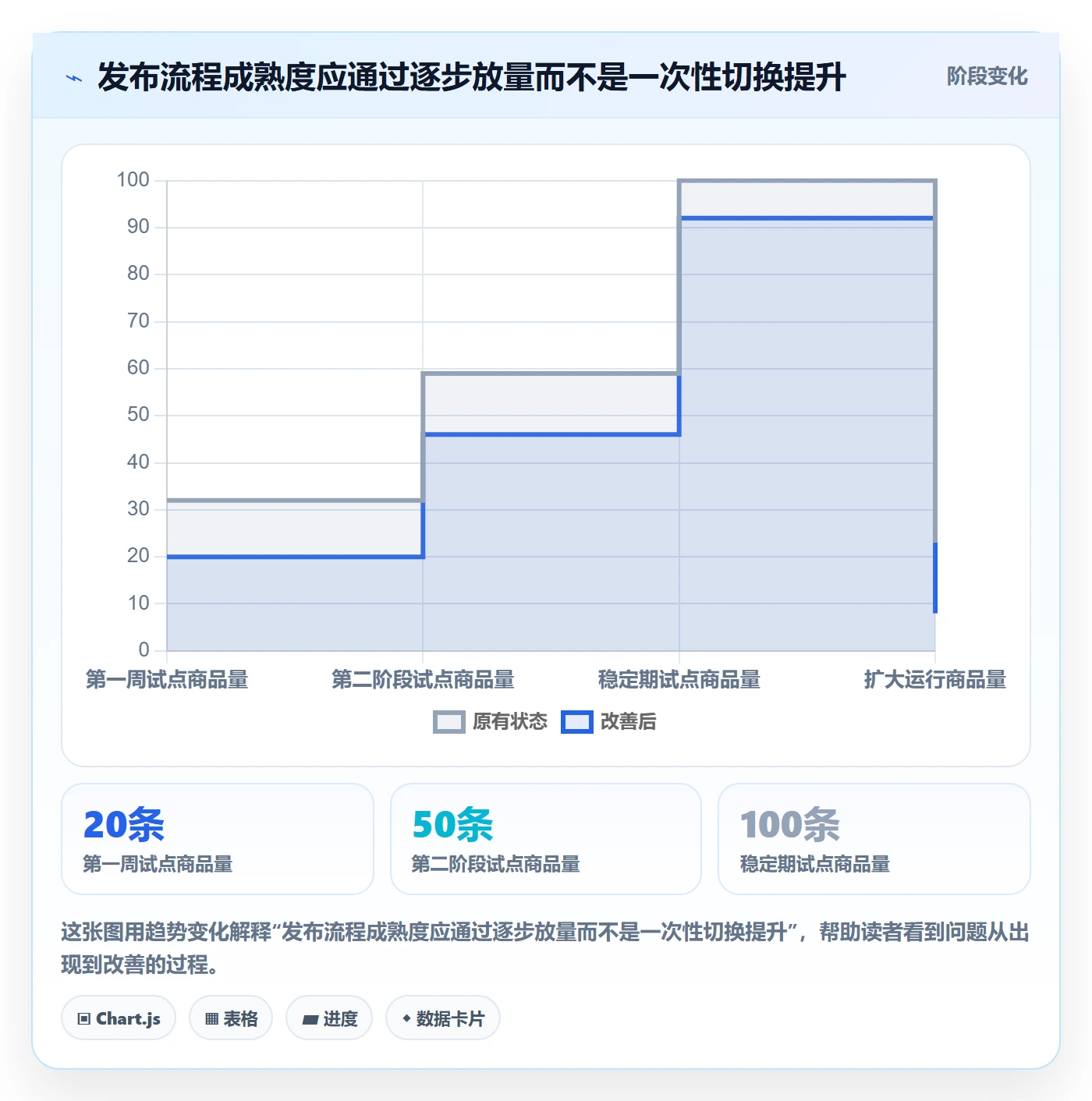Screen dimensions: 1092x1101
Task: Toggle the 改善后 legend swatch
Action: click(x=577, y=722)
